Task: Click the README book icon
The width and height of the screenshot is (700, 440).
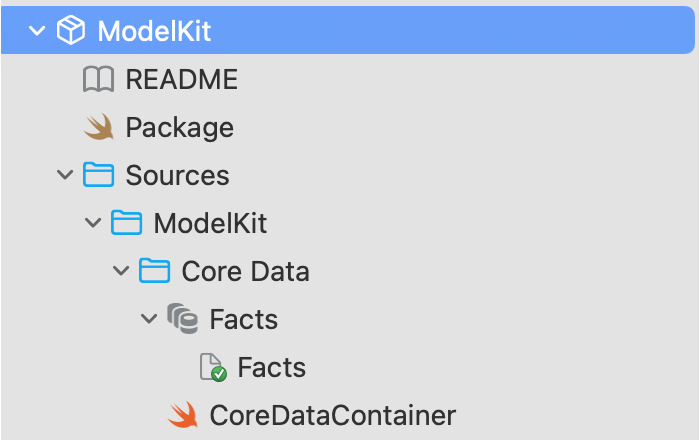Action: [98, 80]
